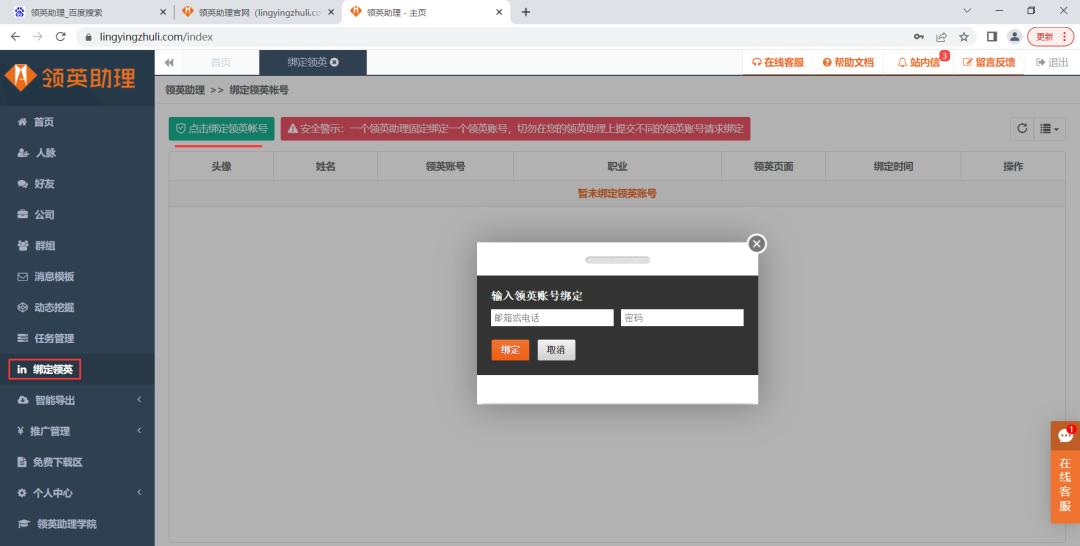Expand the 推广管理 sidebar submenu
This screenshot has width=1080, height=546.
77,431
